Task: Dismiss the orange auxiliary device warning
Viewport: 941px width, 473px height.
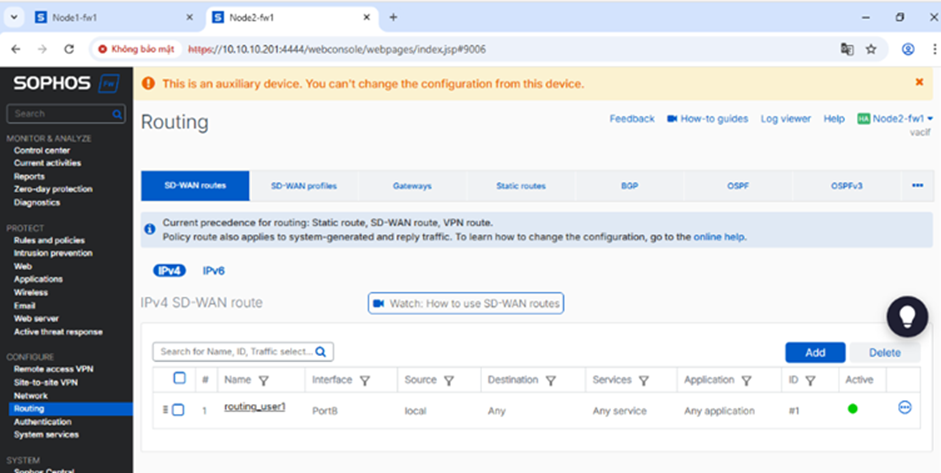Action: [x=919, y=83]
